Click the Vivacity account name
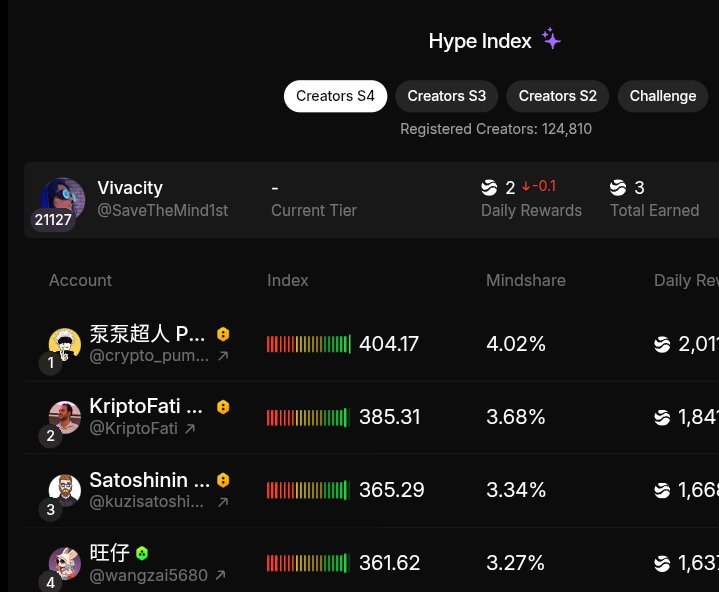Viewport: 719px width, 592px height. [130, 188]
